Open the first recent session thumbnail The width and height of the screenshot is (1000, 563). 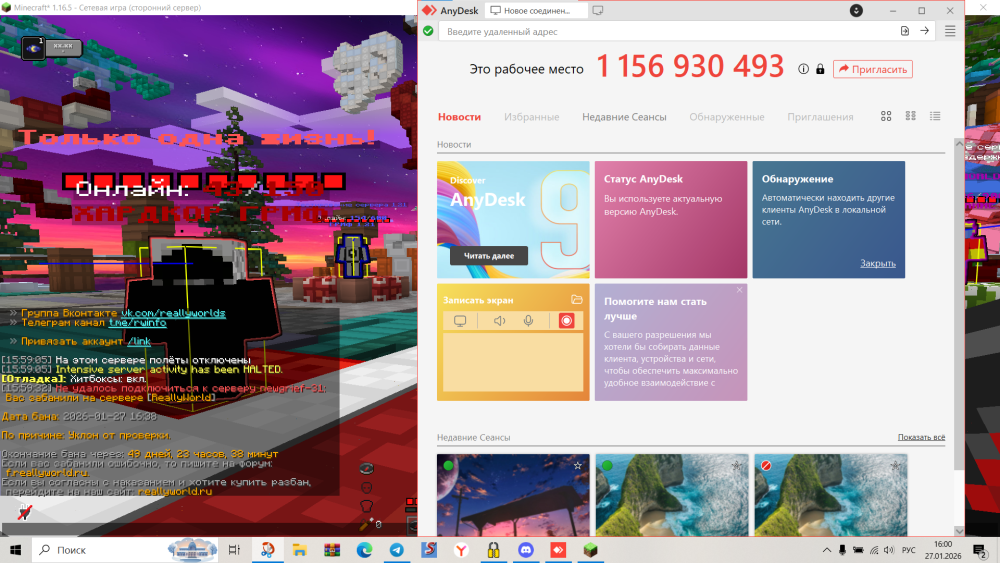click(x=513, y=495)
